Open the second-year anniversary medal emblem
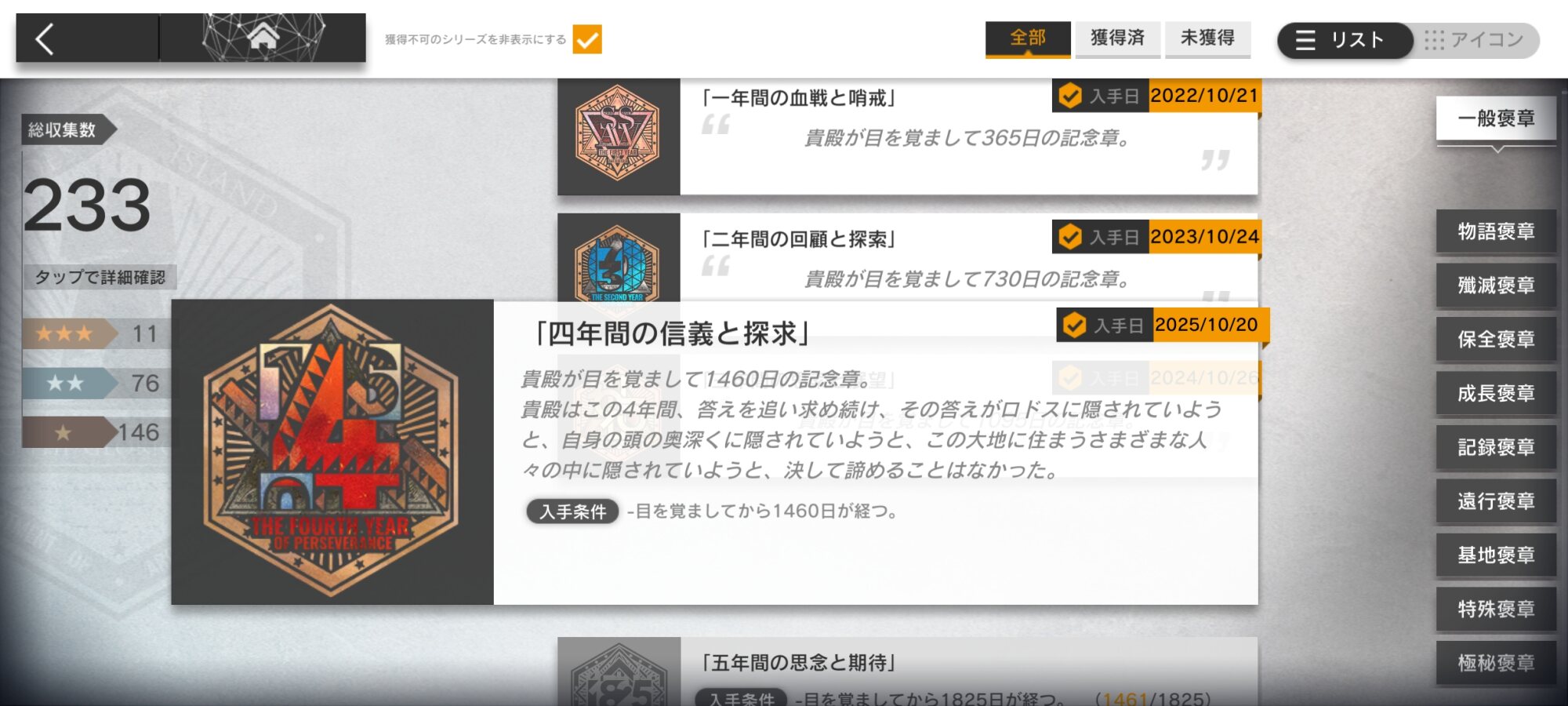 pos(618,259)
